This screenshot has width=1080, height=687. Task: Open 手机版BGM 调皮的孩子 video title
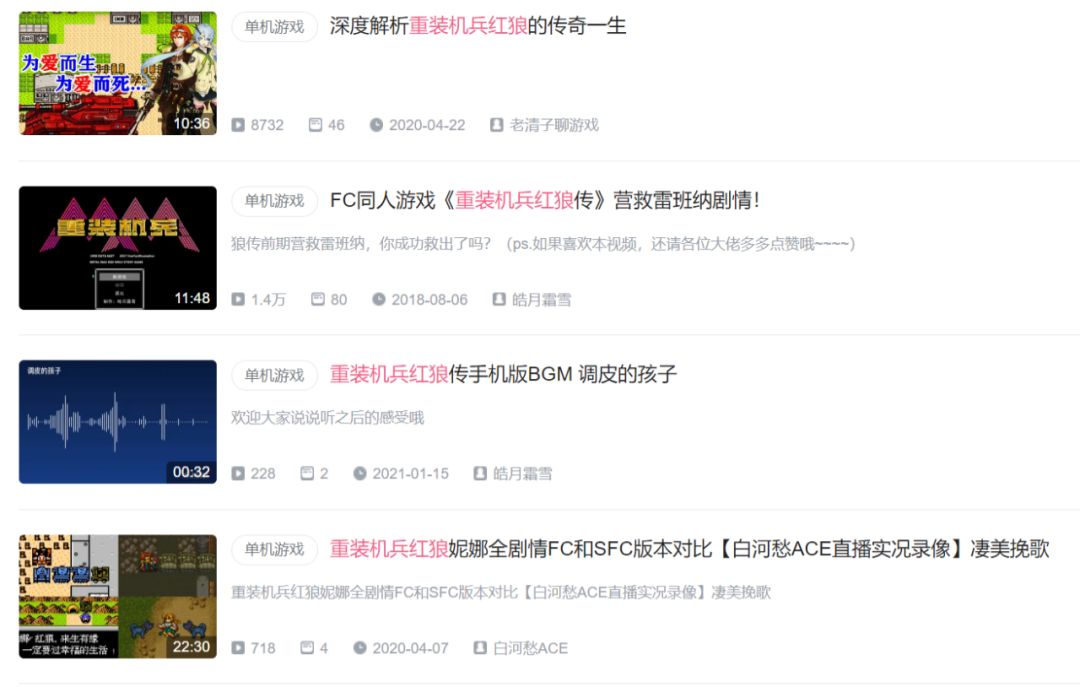coord(503,374)
